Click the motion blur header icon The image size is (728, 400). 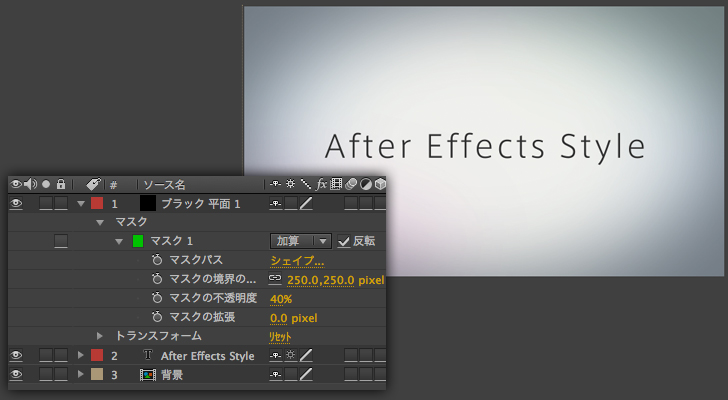pyautogui.click(x=351, y=184)
